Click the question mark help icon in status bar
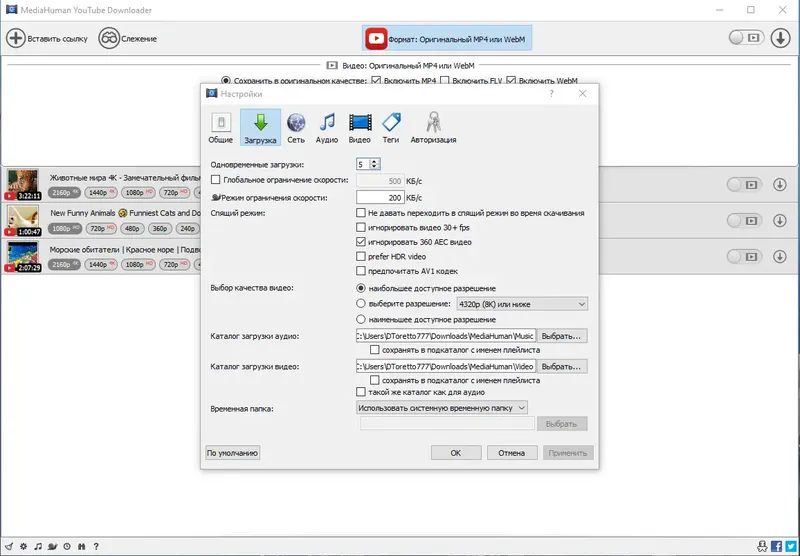The image size is (800, 556). tap(96, 546)
